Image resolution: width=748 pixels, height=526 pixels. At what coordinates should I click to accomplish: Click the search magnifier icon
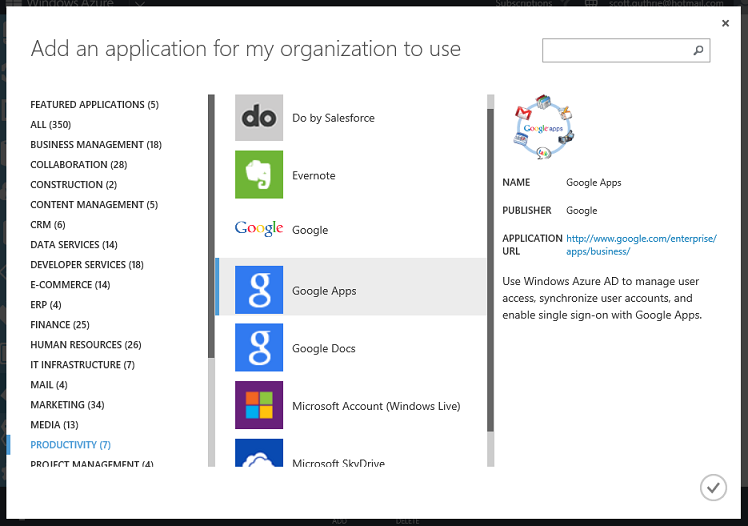coord(698,50)
